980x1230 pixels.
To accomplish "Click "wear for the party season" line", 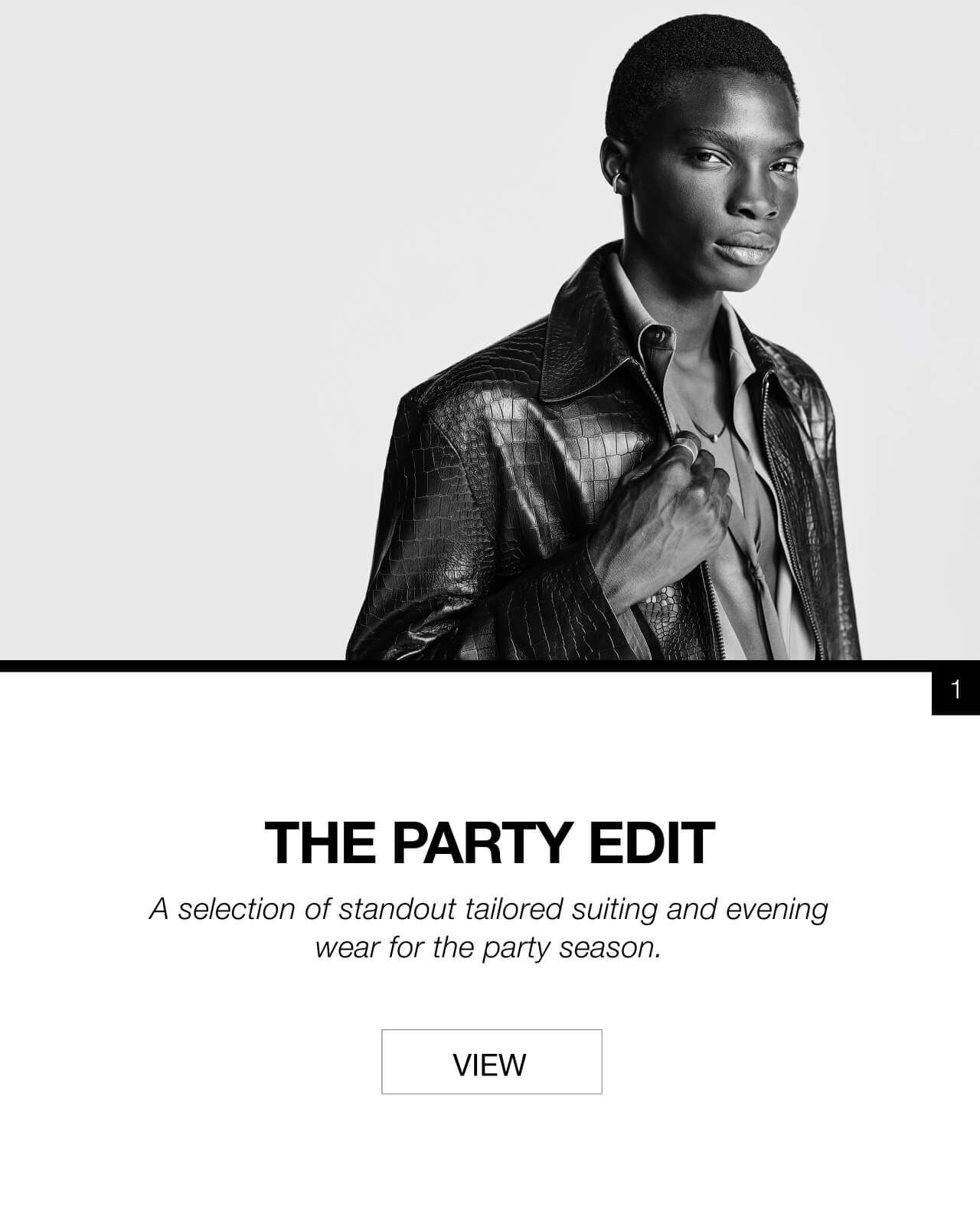I will click(488, 948).
